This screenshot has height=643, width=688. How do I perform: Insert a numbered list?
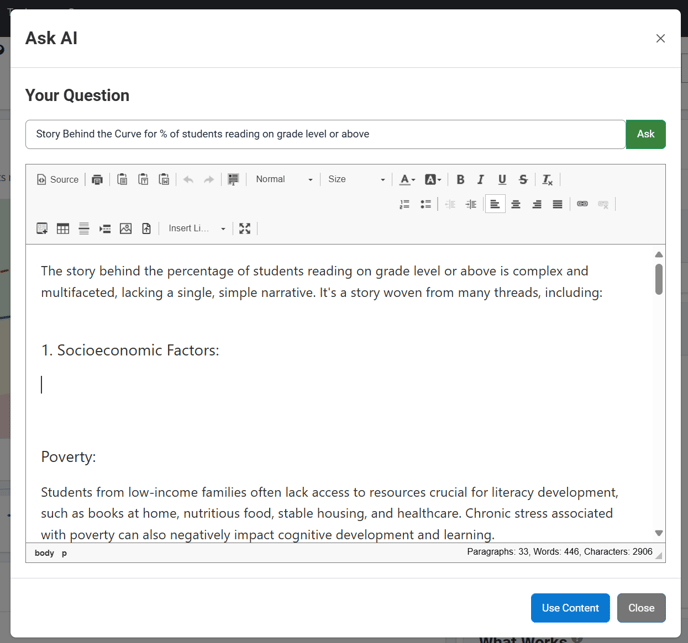click(405, 204)
